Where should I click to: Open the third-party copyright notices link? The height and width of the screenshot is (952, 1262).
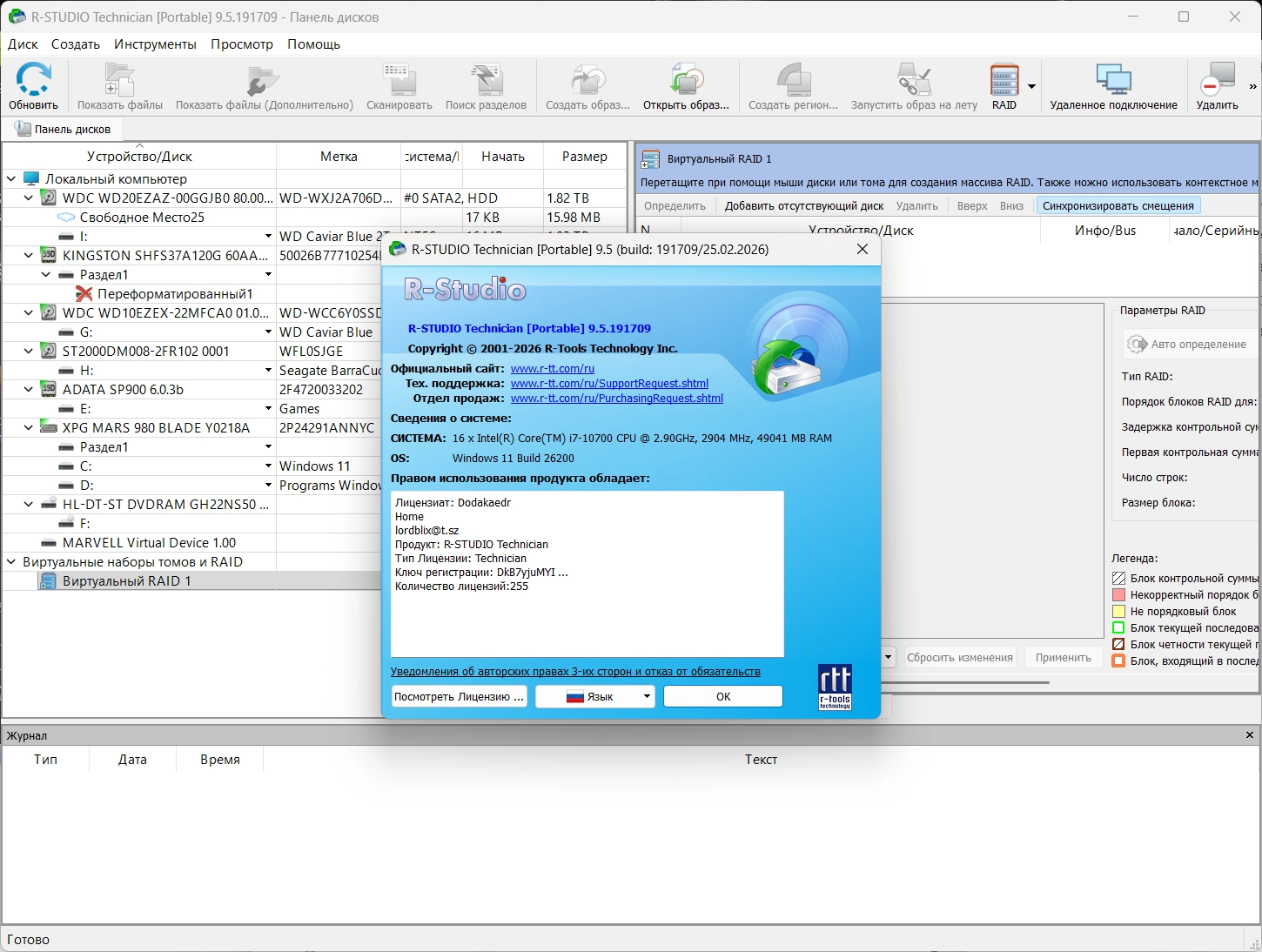(x=575, y=671)
